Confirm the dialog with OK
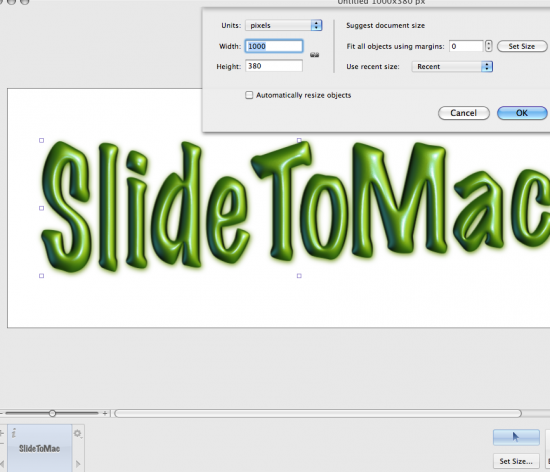 tap(522, 113)
